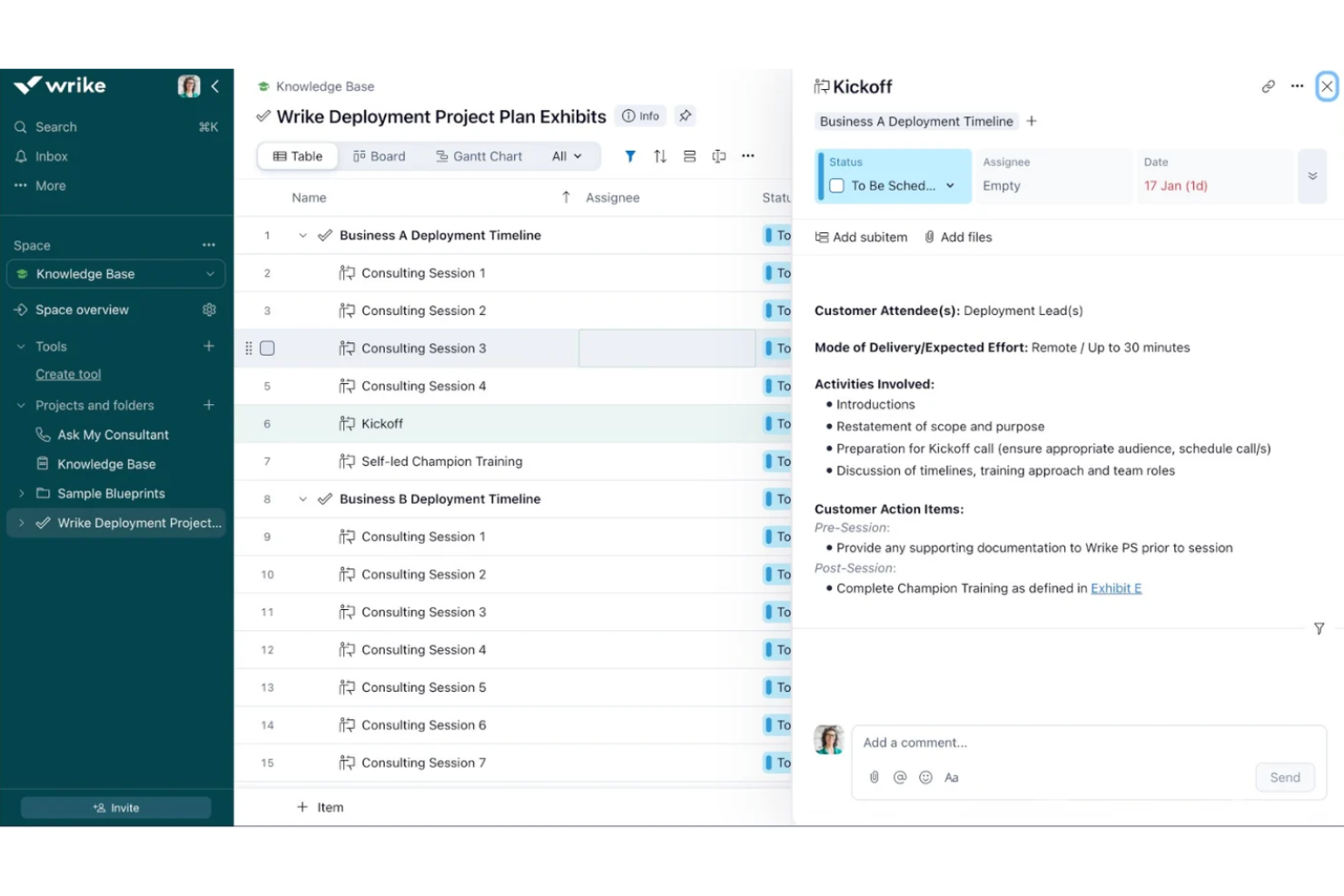Add another parent location with plus
The image size is (1344, 896).
(1032, 122)
